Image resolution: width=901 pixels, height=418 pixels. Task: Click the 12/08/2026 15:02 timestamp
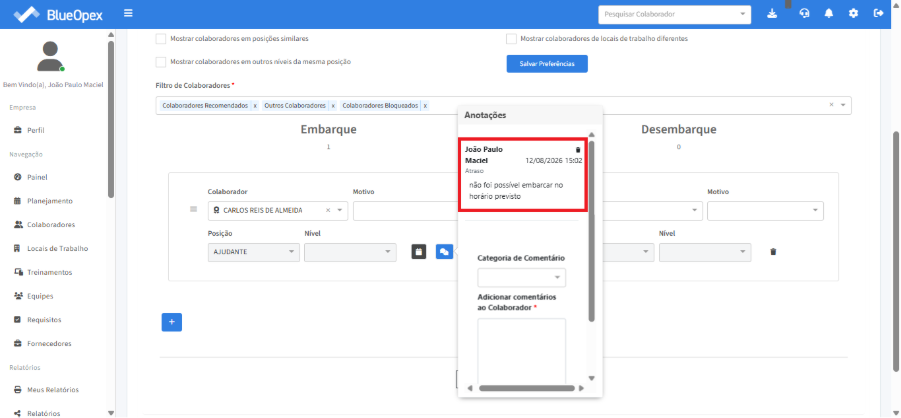[554, 160]
